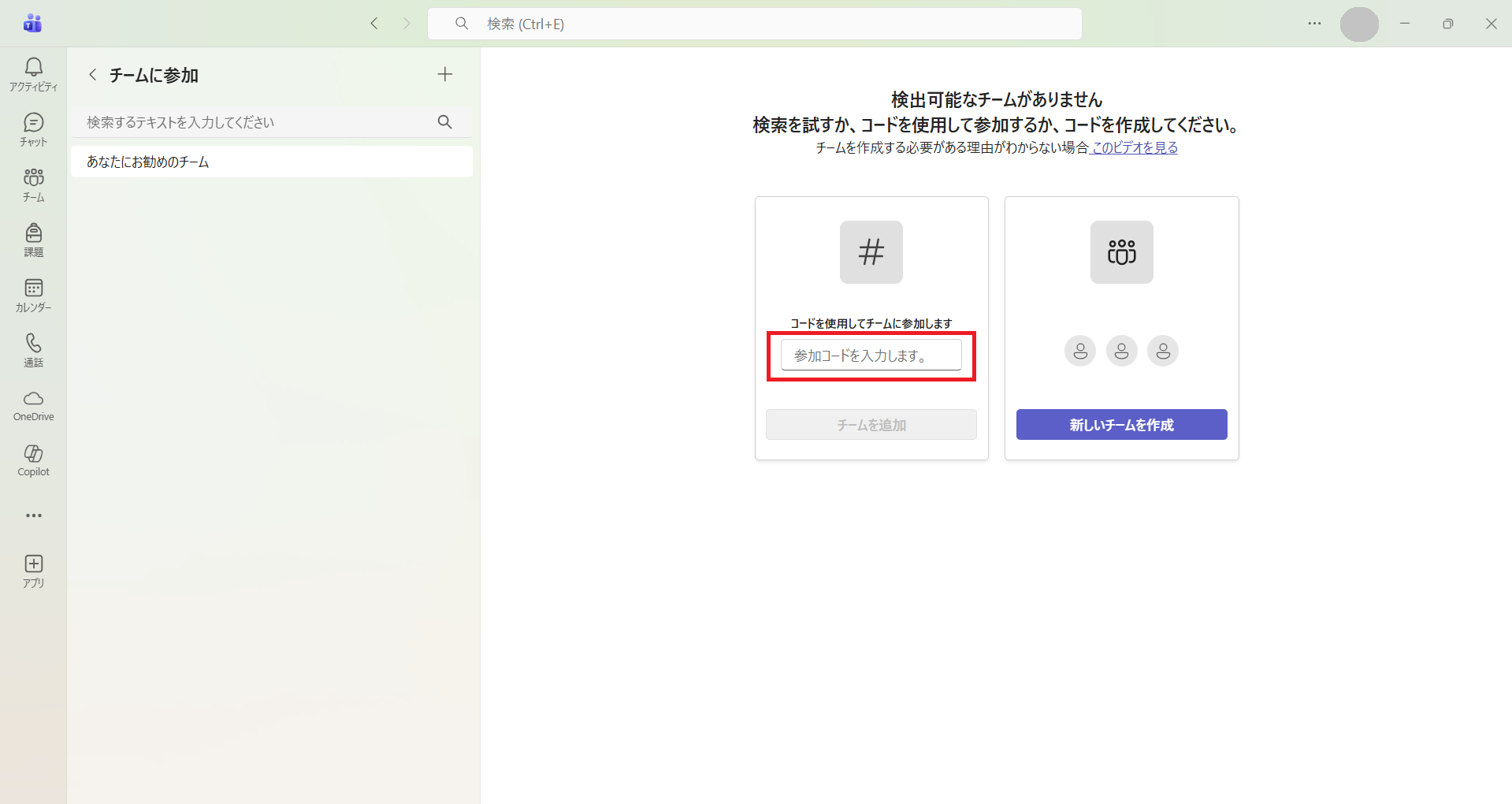This screenshot has height=804, width=1512.
Task: Click the 参加コードを入力します code field
Action: coord(871,355)
